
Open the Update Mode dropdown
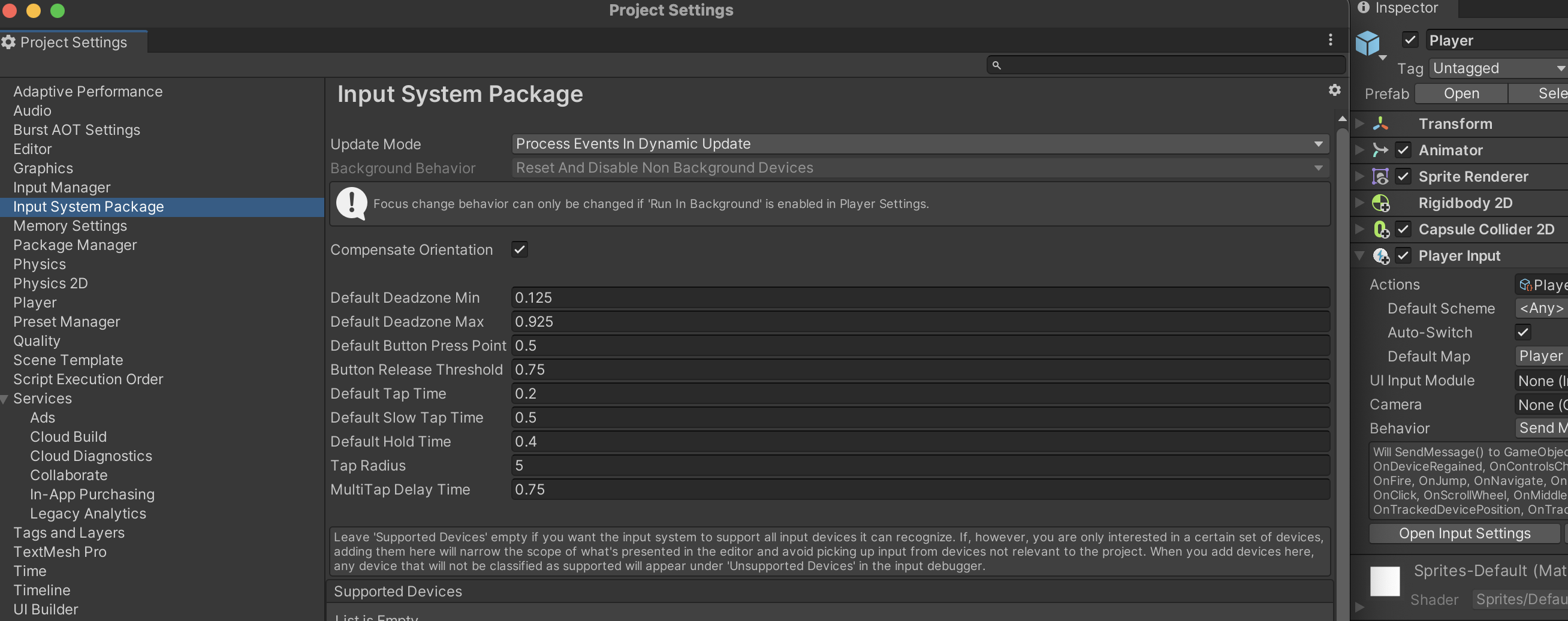pos(920,144)
